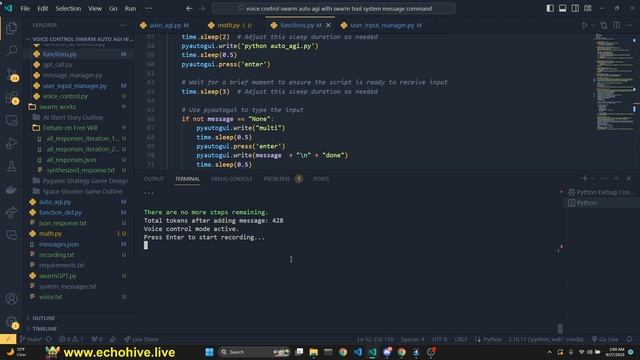The width and height of the screenshot is (640, 360).
Task: Open editor More Actions ellipsis
Action: (629, 25)
